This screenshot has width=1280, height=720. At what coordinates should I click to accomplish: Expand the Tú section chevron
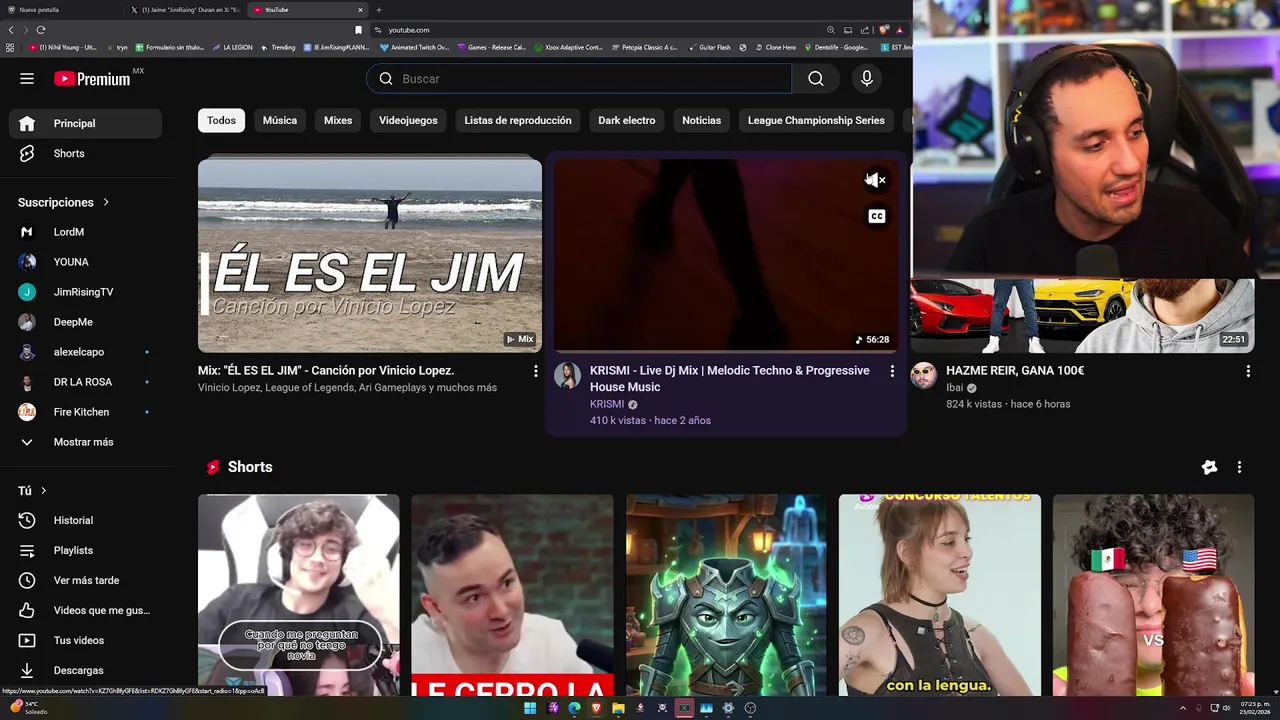point(43,490)
